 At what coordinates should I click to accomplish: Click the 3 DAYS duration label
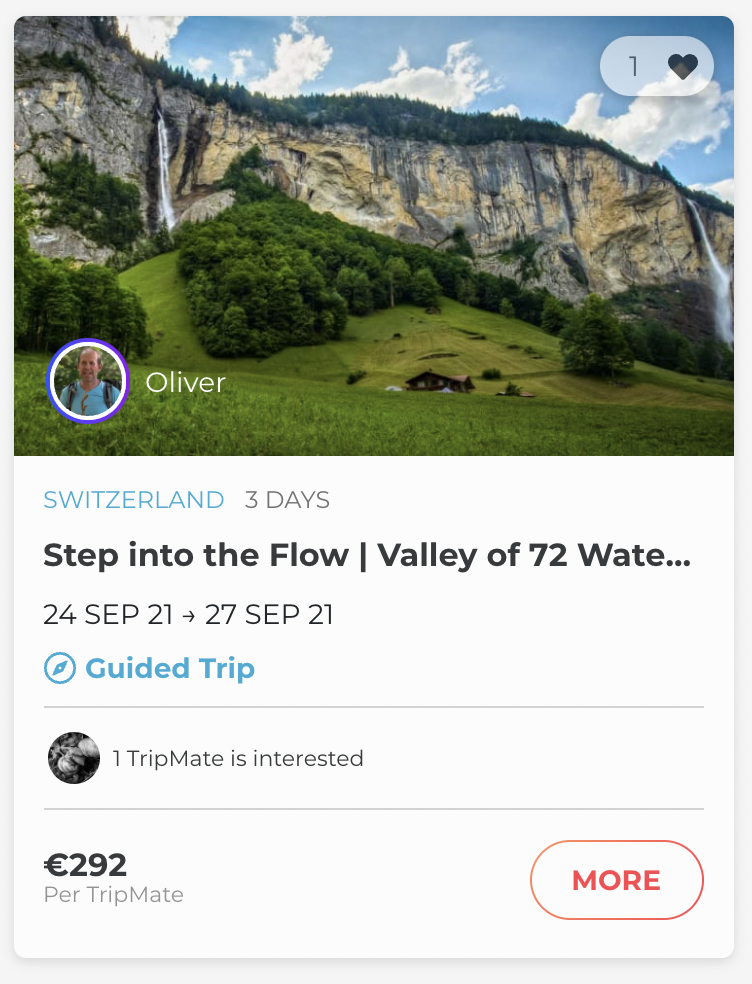click(287, 500)
